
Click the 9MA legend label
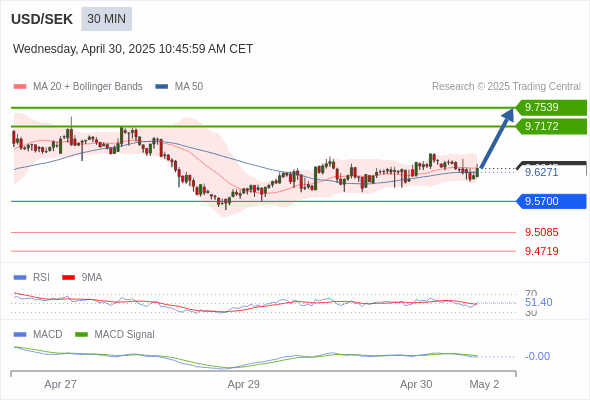click(92, 278)
